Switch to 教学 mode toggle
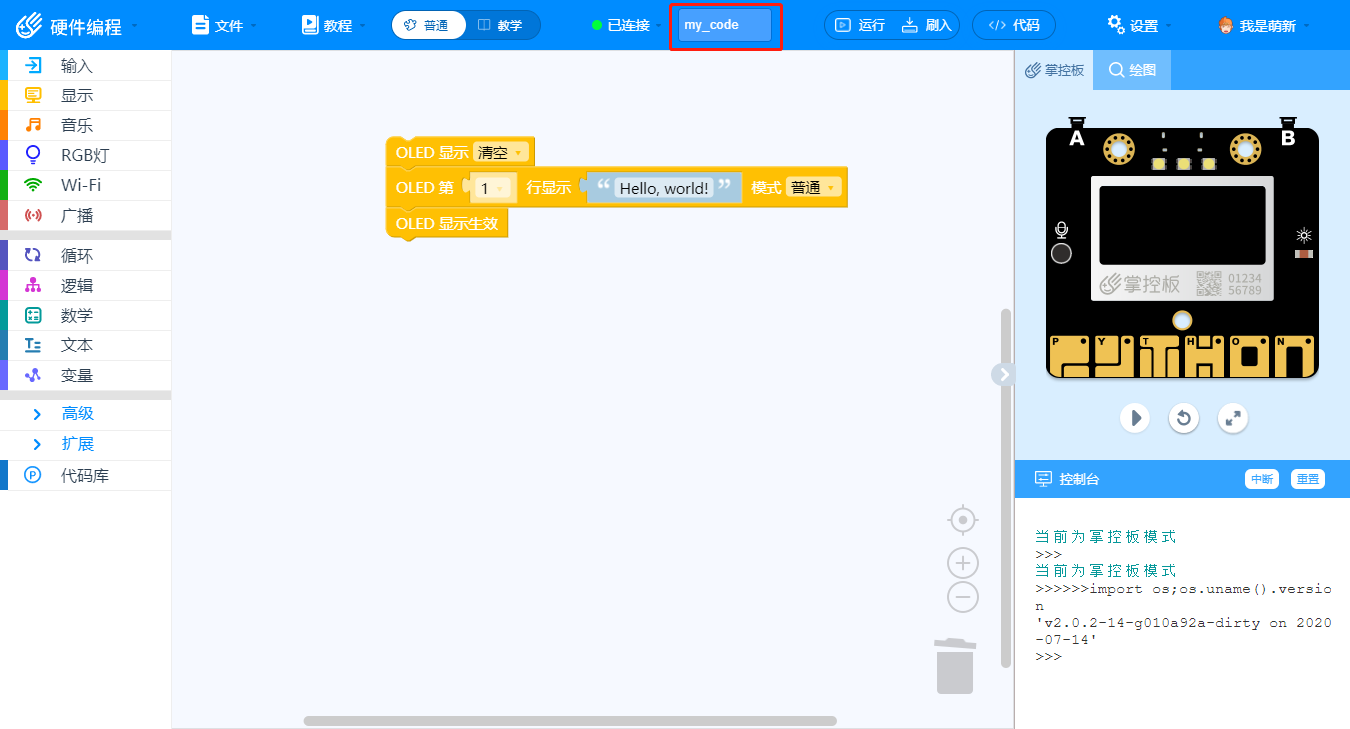The width and height of the screenshot is (1350, 729). tap(502, 25)
